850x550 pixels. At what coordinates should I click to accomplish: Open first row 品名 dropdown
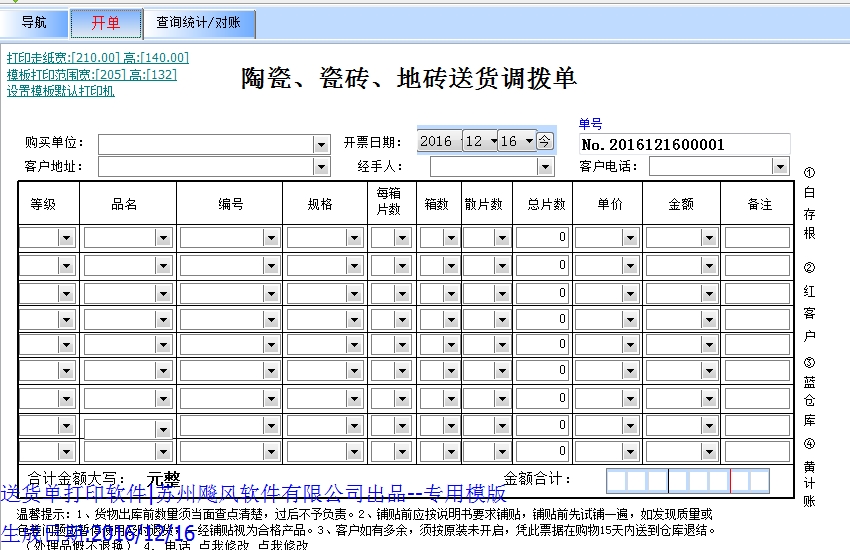tap(163, 238)
